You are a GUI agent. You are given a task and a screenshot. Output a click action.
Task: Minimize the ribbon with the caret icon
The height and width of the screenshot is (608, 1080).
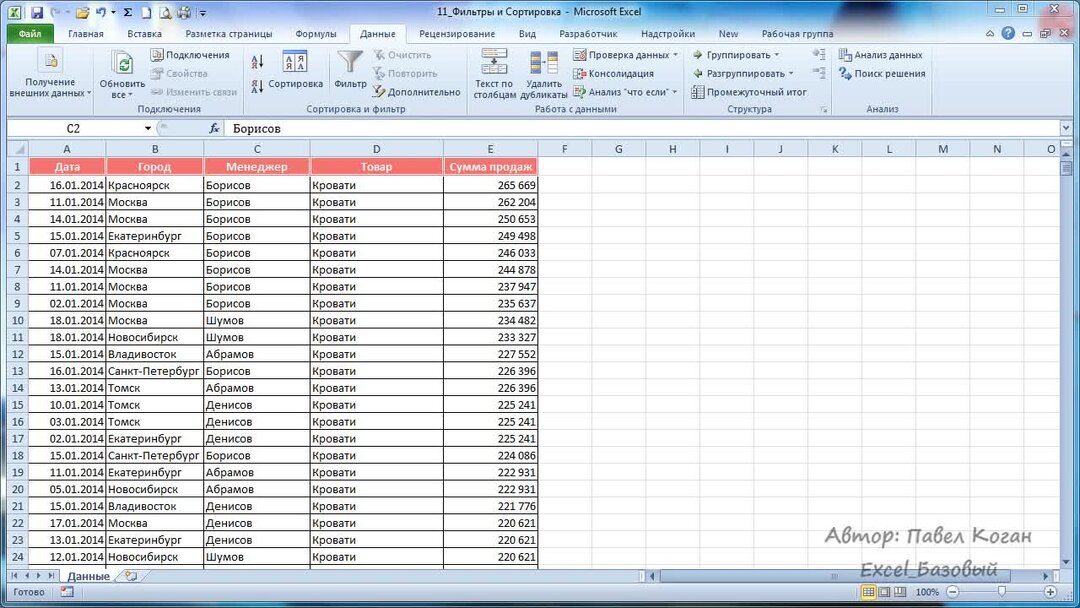click(990, 33)
